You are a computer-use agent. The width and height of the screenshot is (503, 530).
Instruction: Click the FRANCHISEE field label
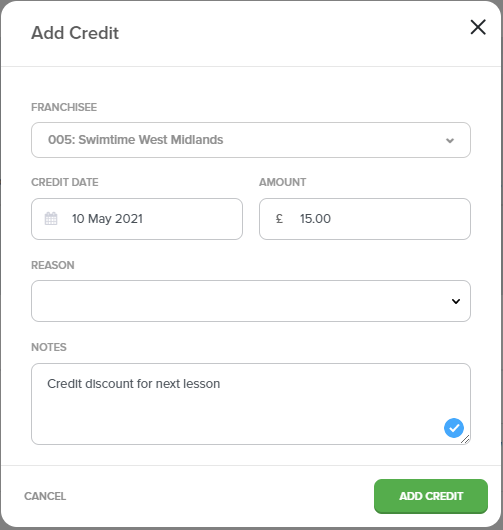click(x=64, y=107)
